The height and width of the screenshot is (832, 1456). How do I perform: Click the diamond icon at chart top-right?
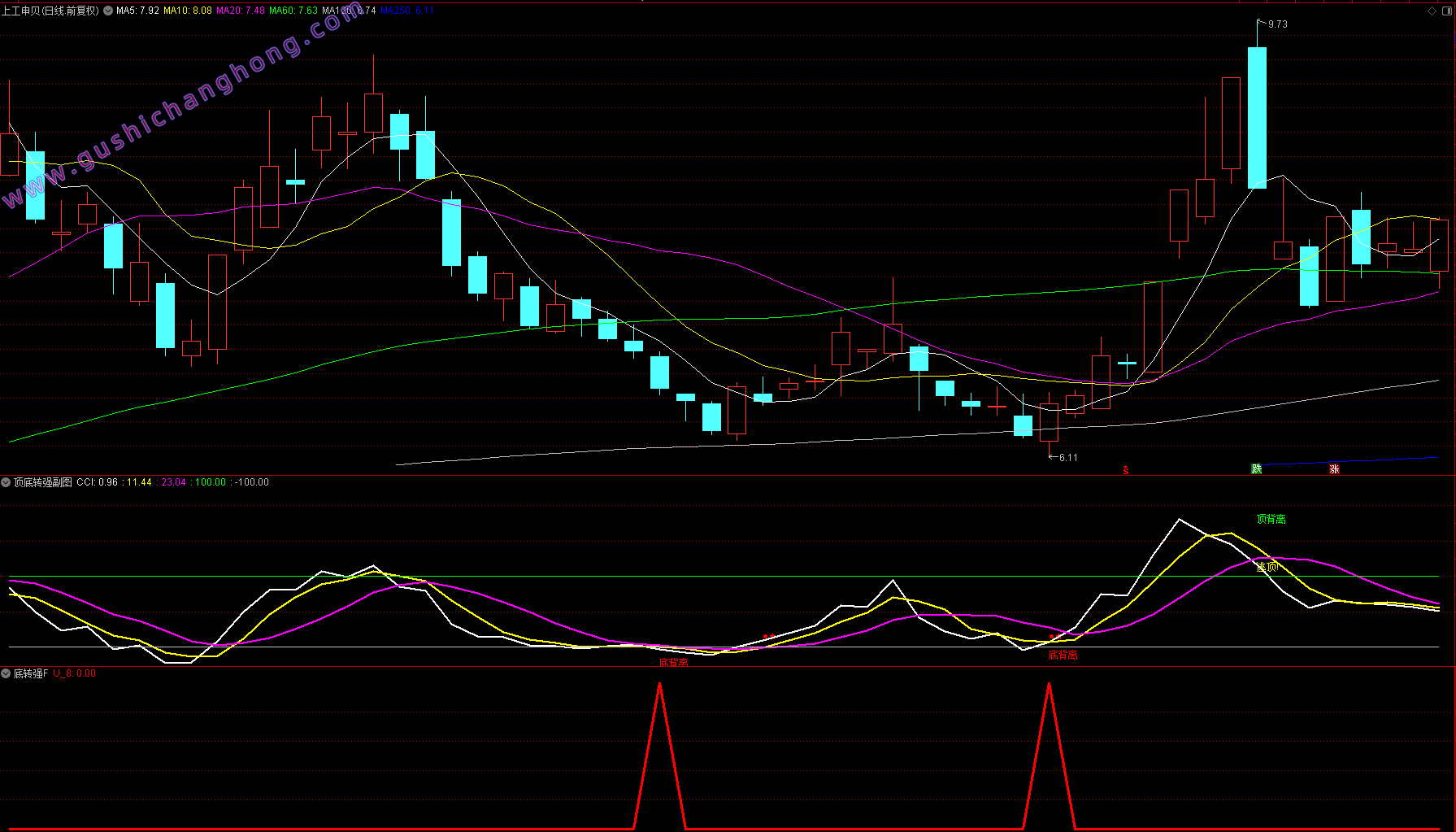[x=1432, y=11]
